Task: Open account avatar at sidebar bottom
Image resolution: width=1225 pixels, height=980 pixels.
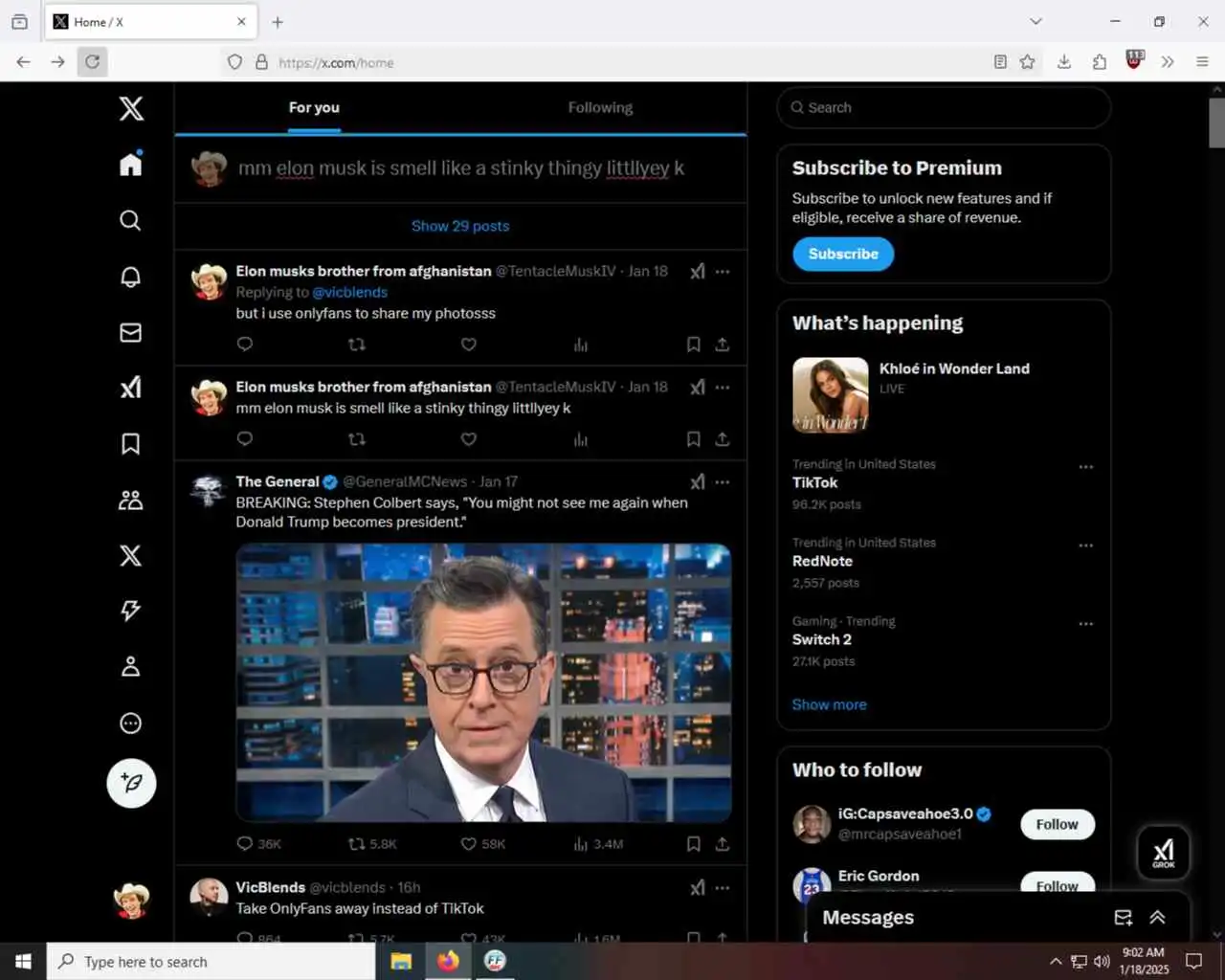Action: click(x=131, y=901)
